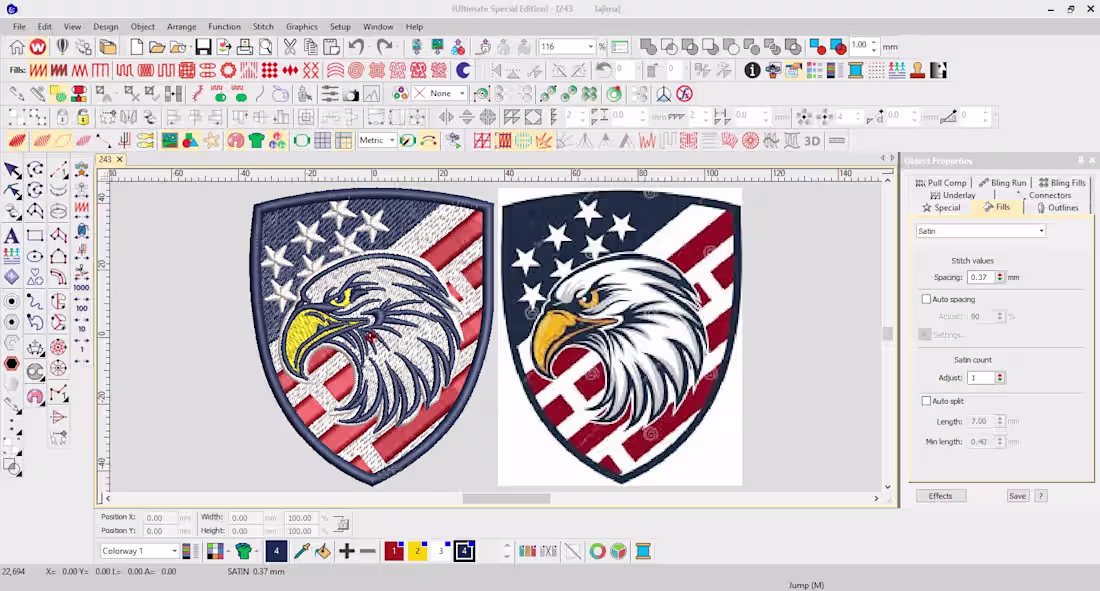Click the Position X input field
The width and height of the screenshot is (1100, 591).
pyautogui.click(x=159, y=518)
